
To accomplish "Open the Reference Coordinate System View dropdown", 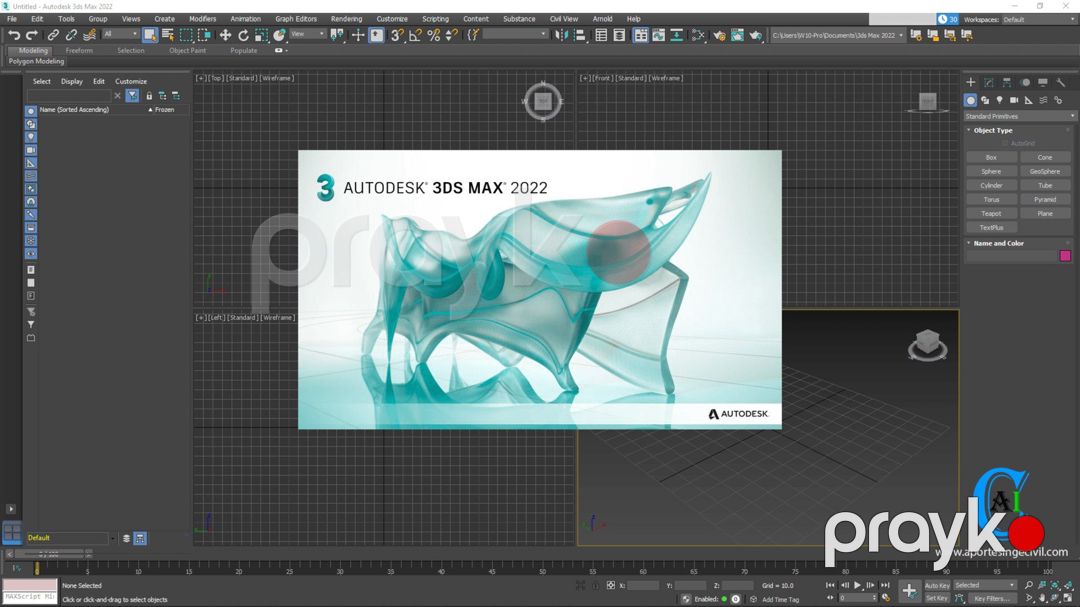I will point(307,34).
